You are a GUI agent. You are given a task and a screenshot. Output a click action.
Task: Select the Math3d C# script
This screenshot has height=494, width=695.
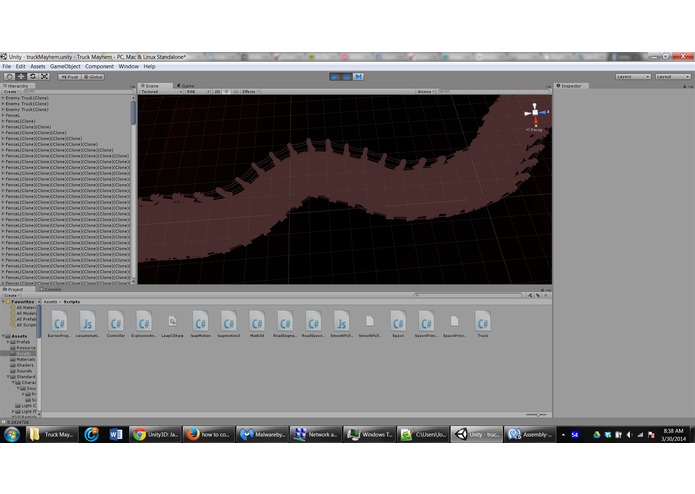pos(257,324)
